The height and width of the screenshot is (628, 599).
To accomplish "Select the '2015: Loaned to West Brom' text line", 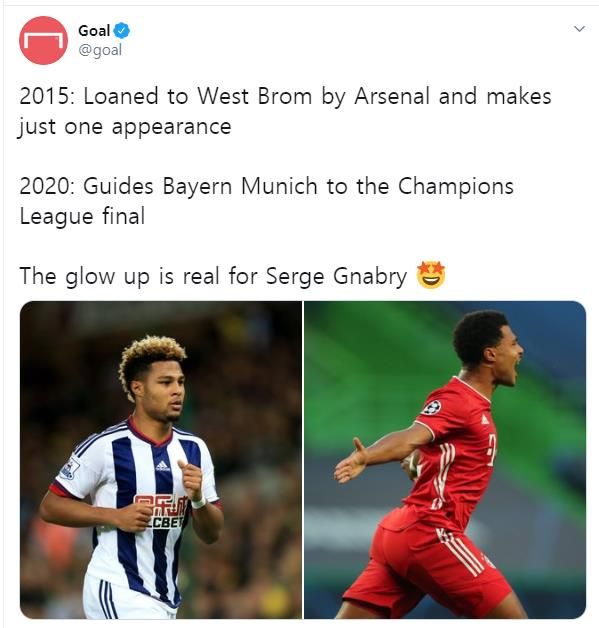I will 285,97.
